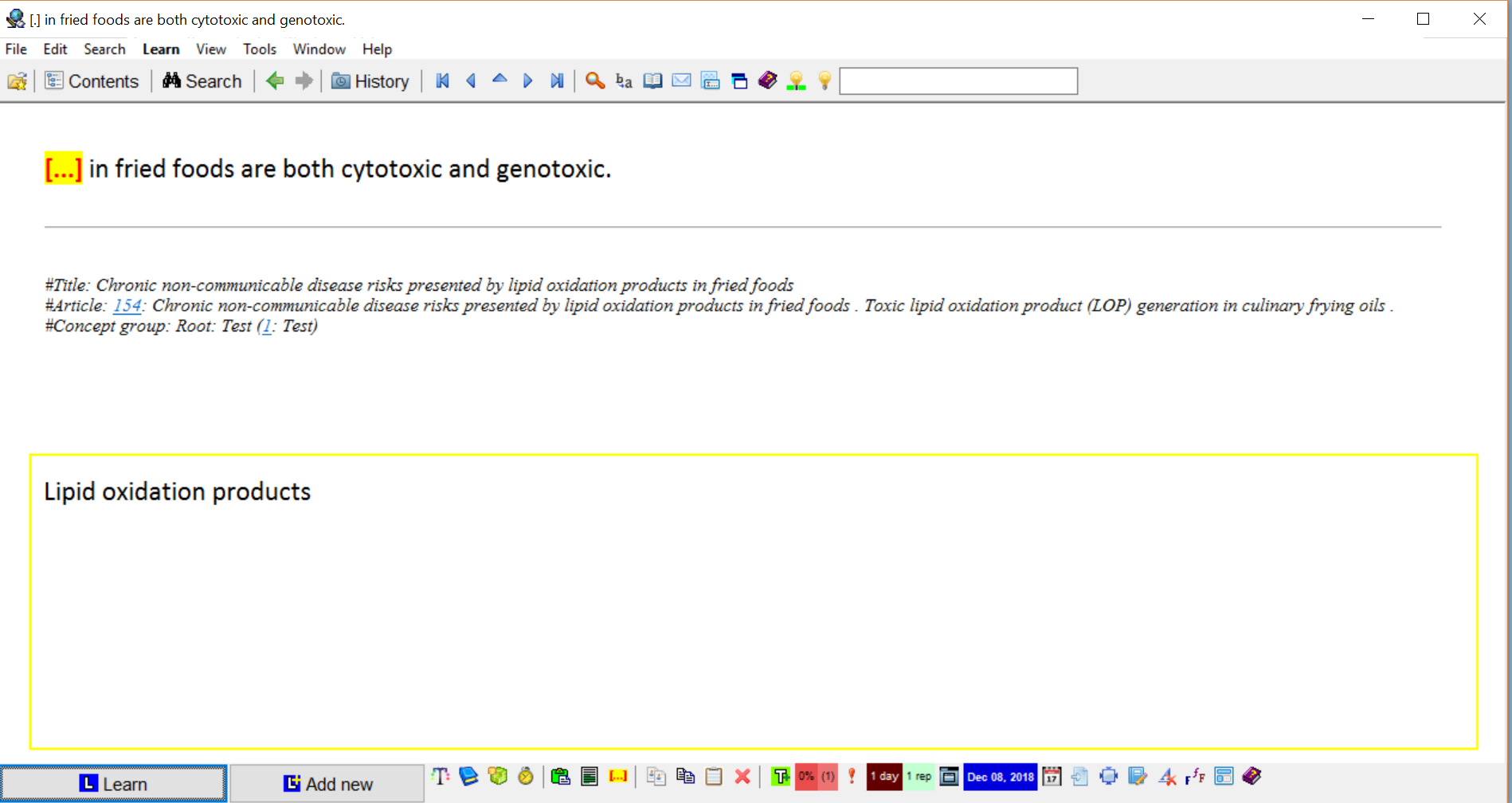Click the copy icon in bottom toolbar
Viewport: 1512px width, 803px height.
click(685, 776)
